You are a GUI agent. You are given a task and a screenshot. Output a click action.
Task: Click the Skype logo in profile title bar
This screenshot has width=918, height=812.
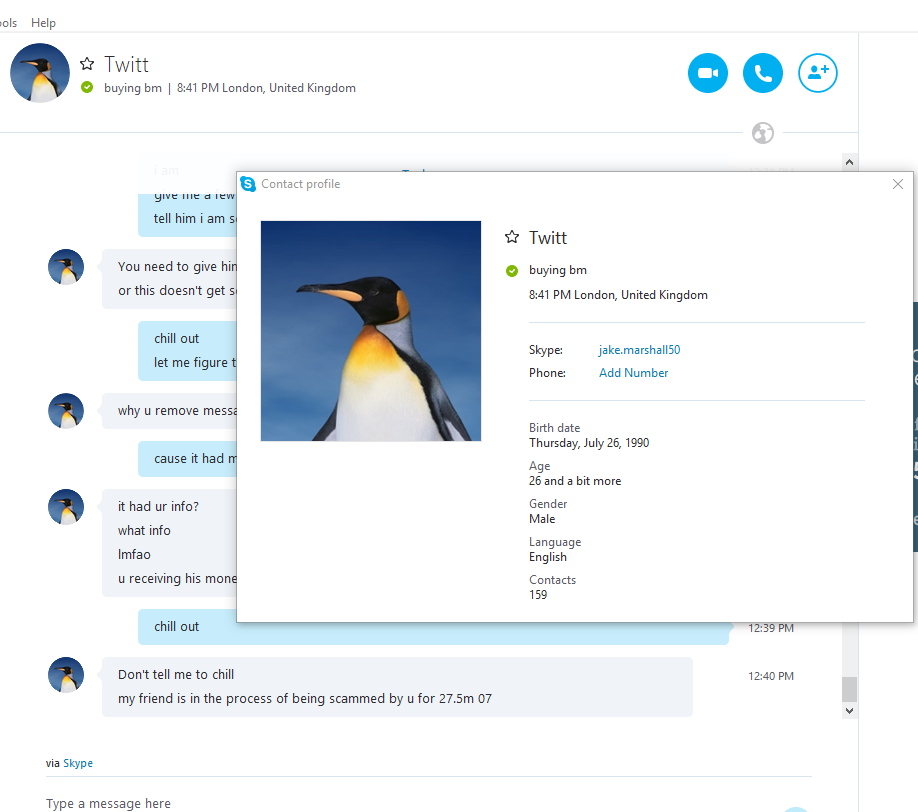click(248, 184)
